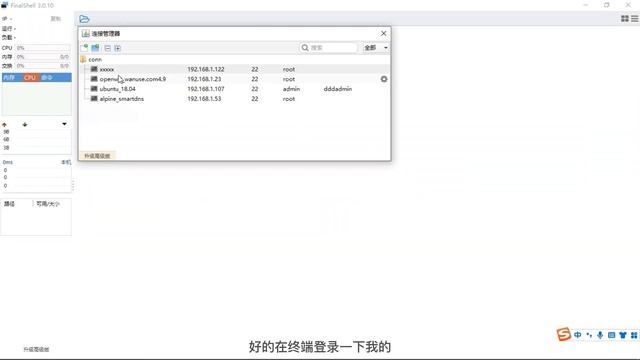Click the Sogou toolbox grid icon
The width and height of the screenshot is (640, 360).
tap(634, 335)
